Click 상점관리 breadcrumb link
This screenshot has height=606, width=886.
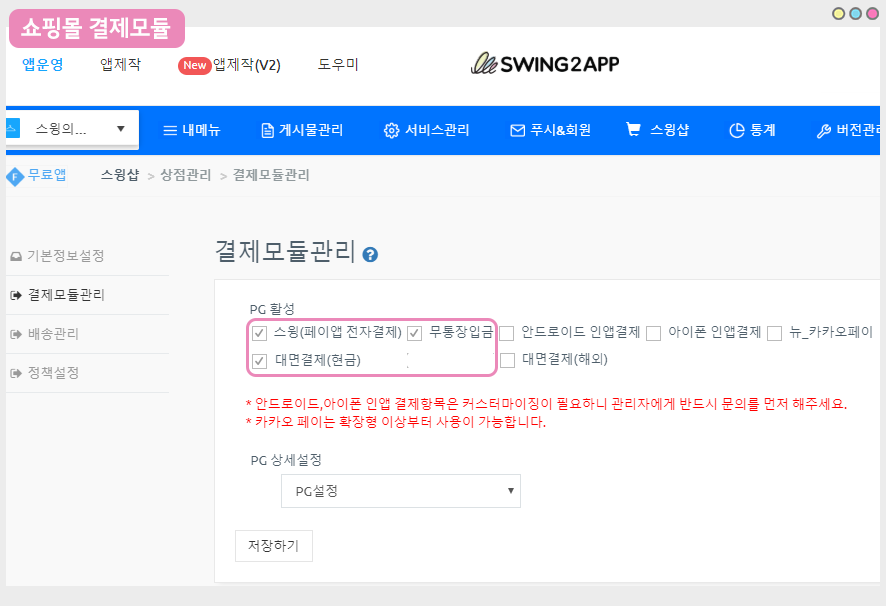[185, 175]
